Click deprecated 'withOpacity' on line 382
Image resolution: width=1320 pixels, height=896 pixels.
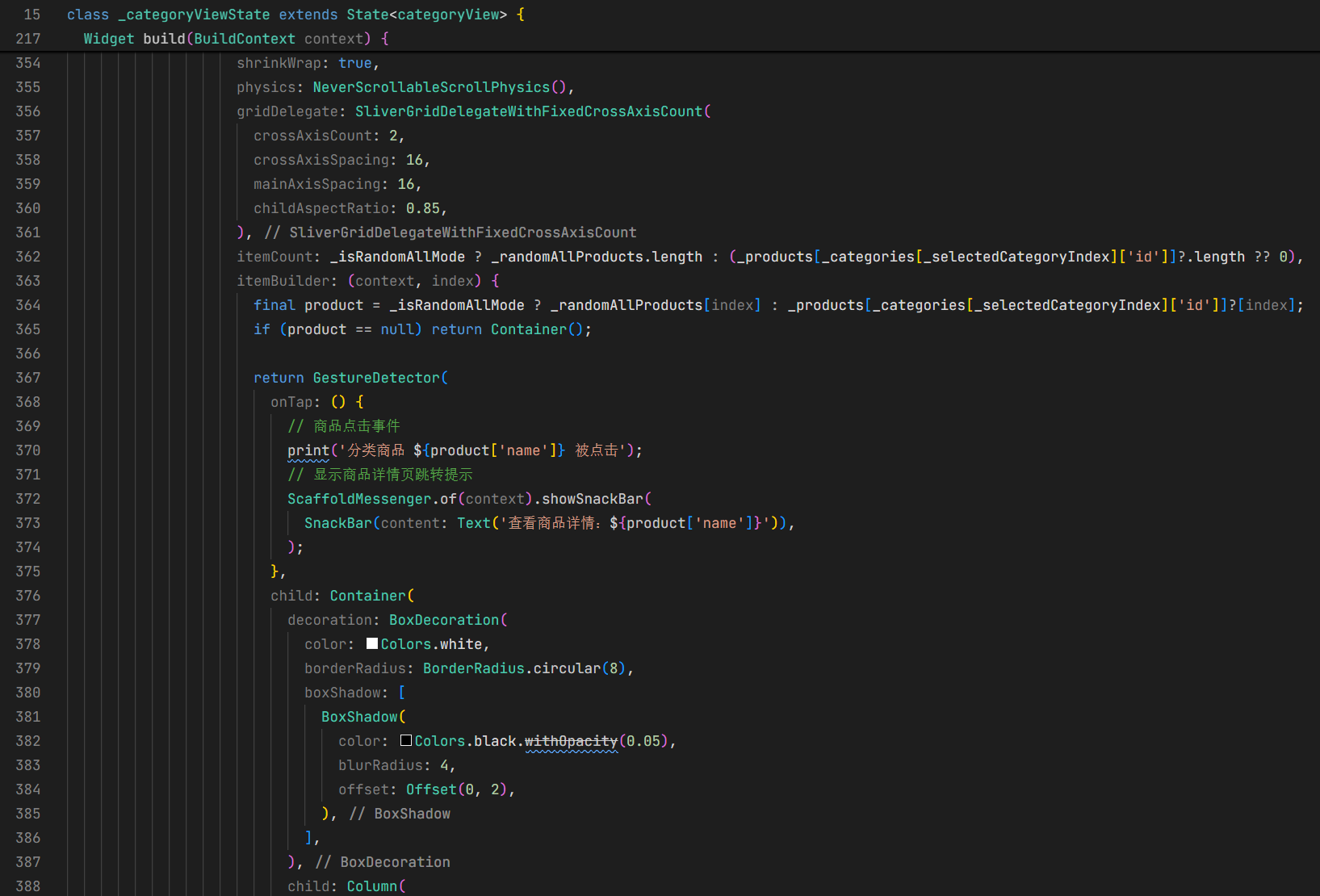[571, 741]
